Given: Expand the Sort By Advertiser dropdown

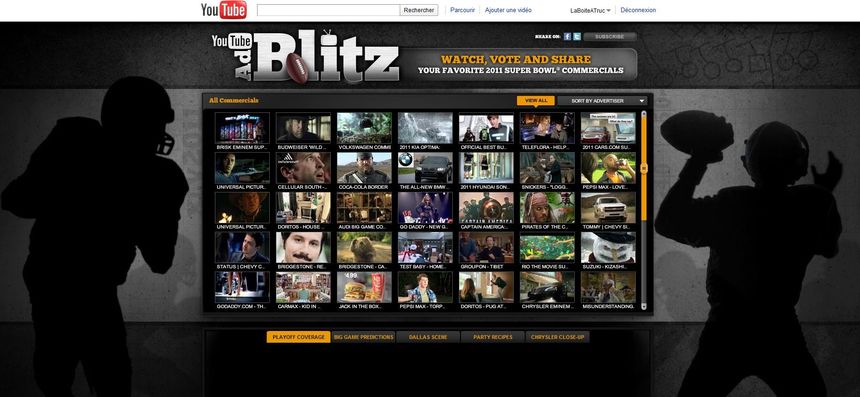Looking at the screenshot, I should [x=602, y=101].
